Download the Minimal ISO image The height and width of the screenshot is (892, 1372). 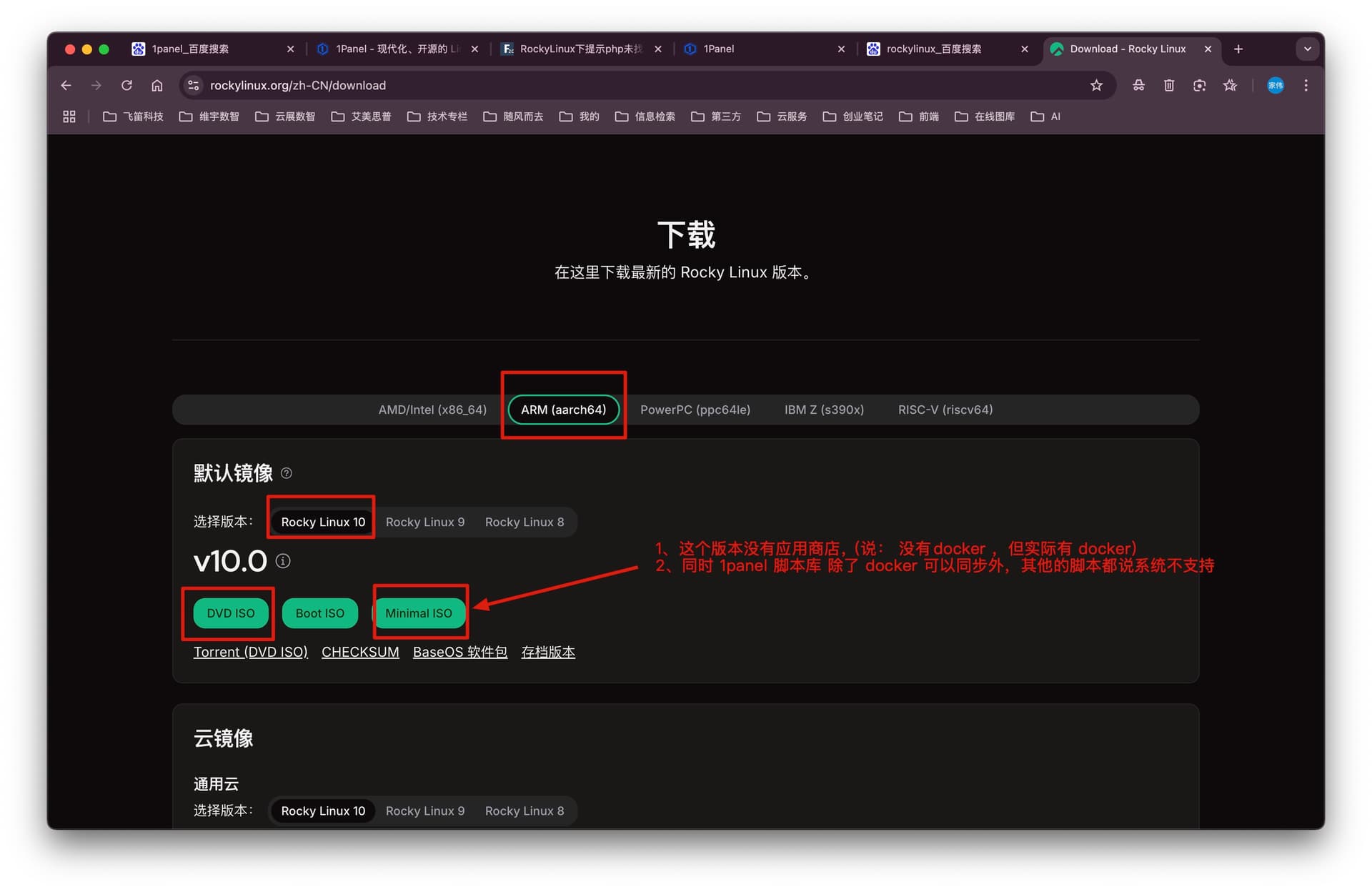pos(419,613)
